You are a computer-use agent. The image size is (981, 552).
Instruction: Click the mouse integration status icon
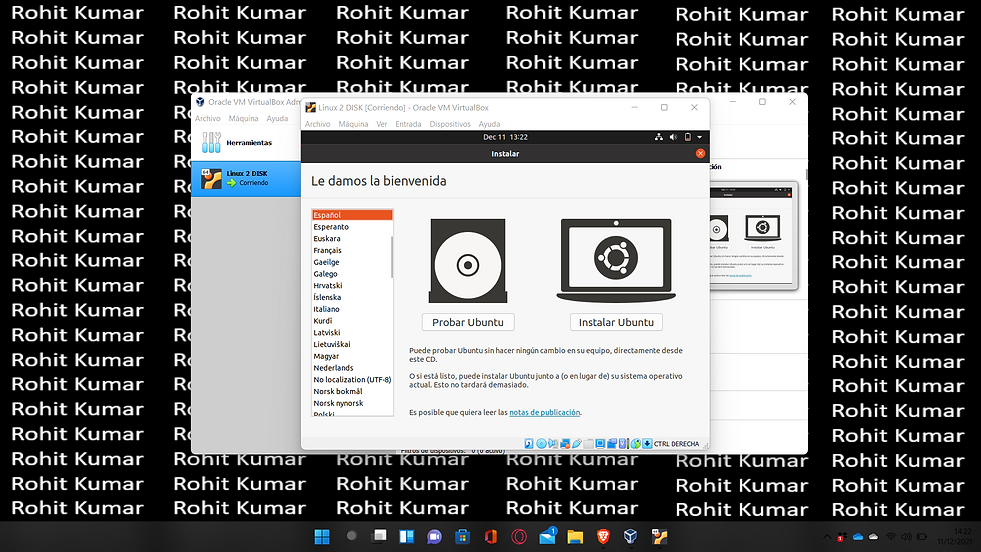click(x=636, y=444)
